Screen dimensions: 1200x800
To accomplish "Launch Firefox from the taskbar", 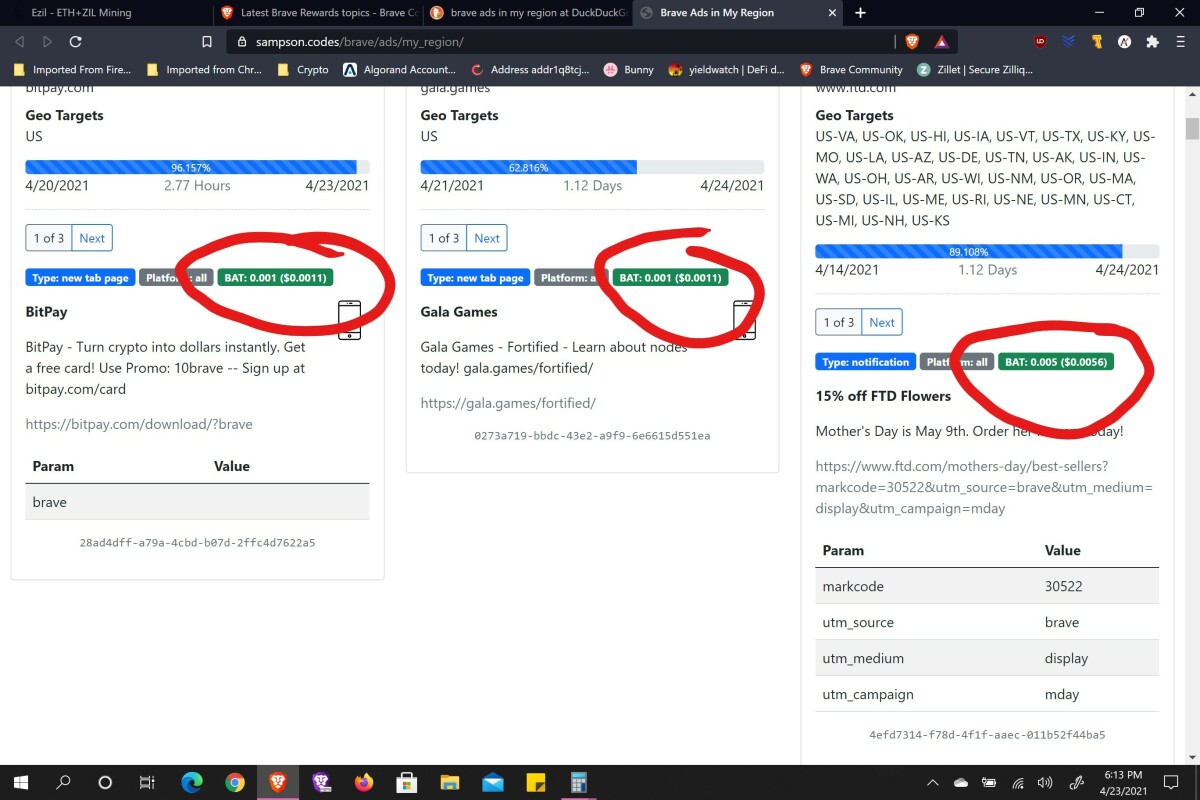I will click(364, 782).
